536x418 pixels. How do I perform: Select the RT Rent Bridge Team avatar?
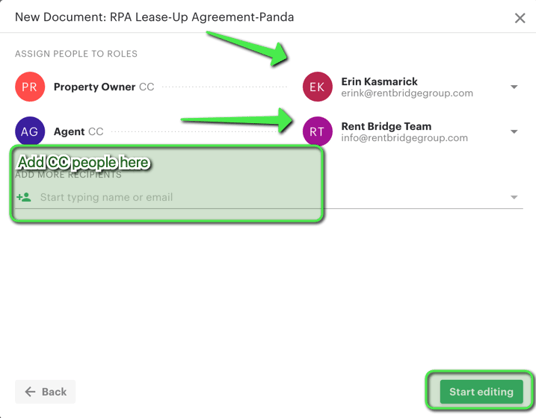click(318, 132)
